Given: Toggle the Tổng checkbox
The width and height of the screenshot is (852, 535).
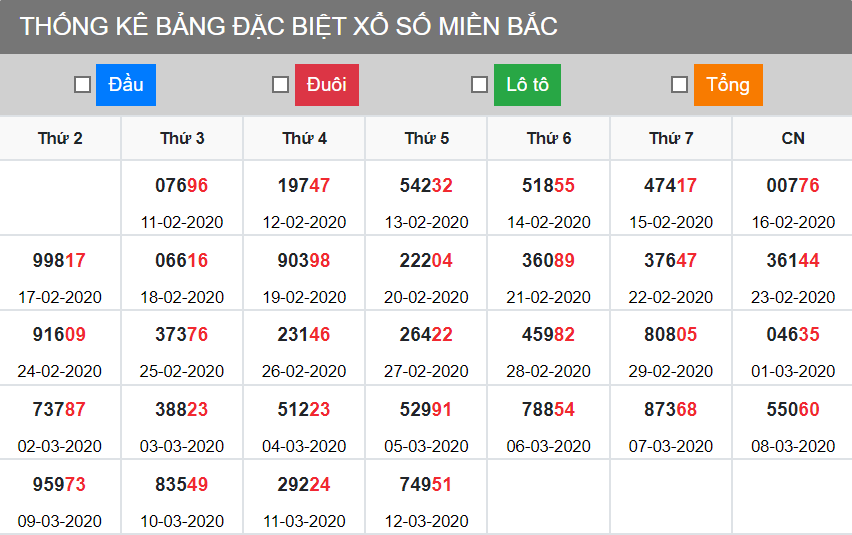Looking at the screenshot, I should pos(679,85).
